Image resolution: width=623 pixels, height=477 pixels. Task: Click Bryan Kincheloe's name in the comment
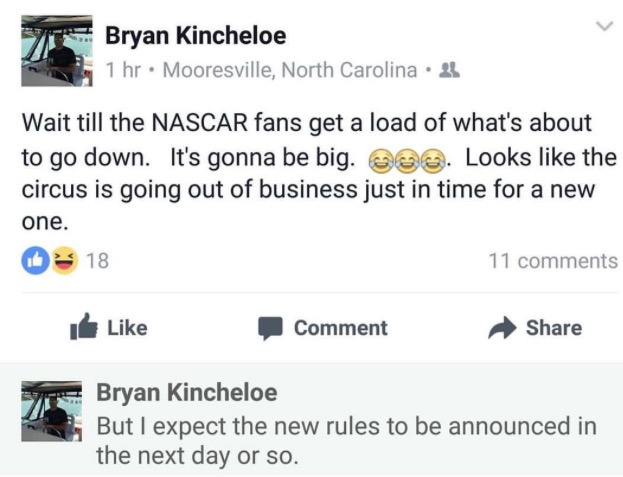point(186,393)
